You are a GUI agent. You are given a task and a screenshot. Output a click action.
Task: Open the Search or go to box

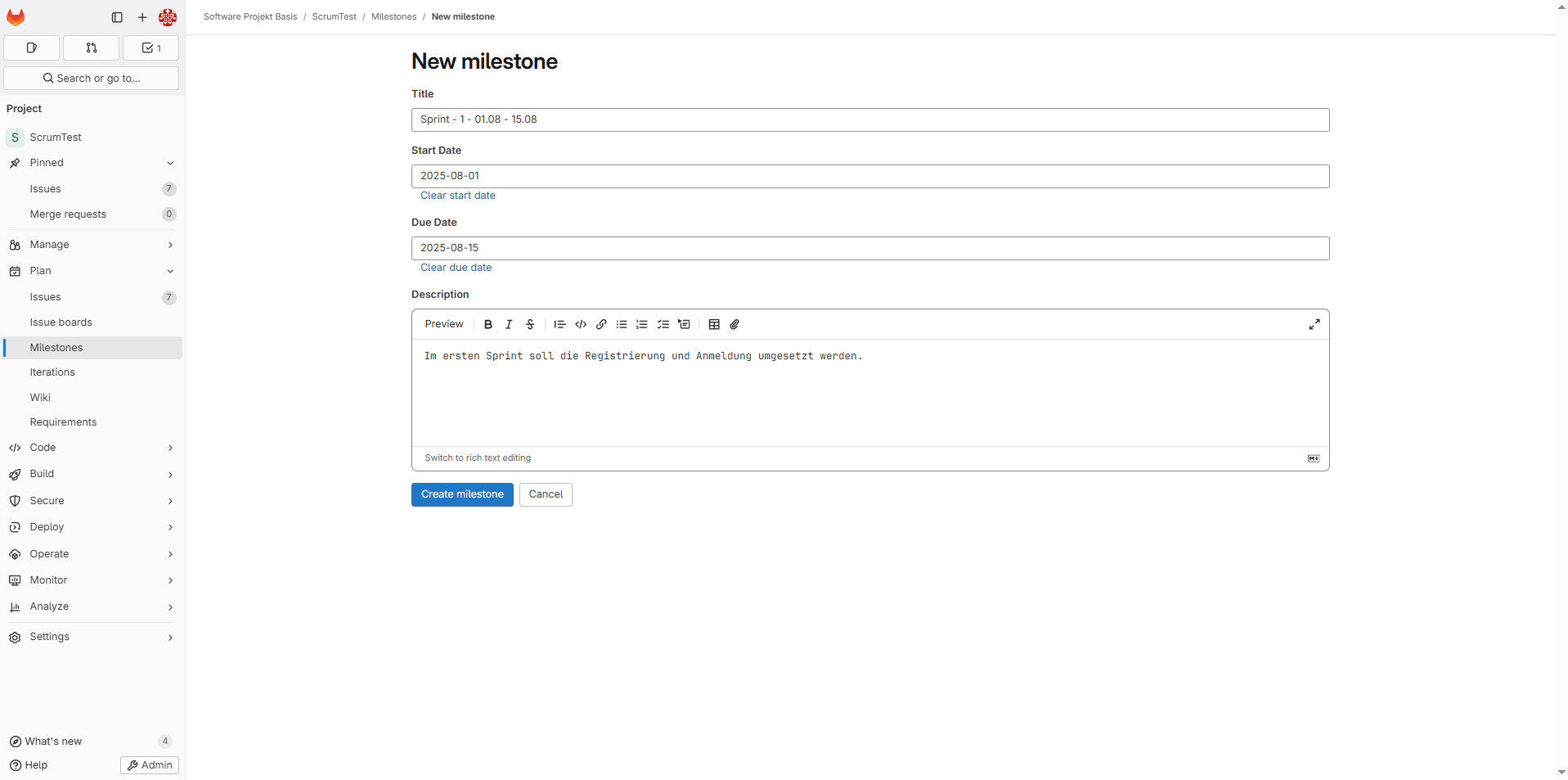pyautogui.click(x=92, y=79)
